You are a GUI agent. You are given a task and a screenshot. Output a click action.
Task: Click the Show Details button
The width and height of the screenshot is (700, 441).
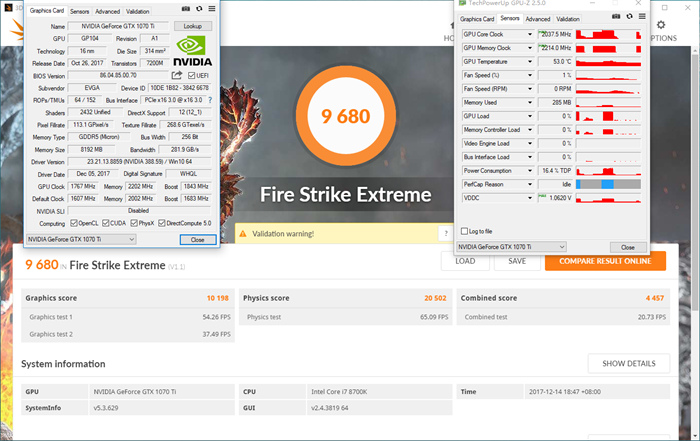(628, 363)
